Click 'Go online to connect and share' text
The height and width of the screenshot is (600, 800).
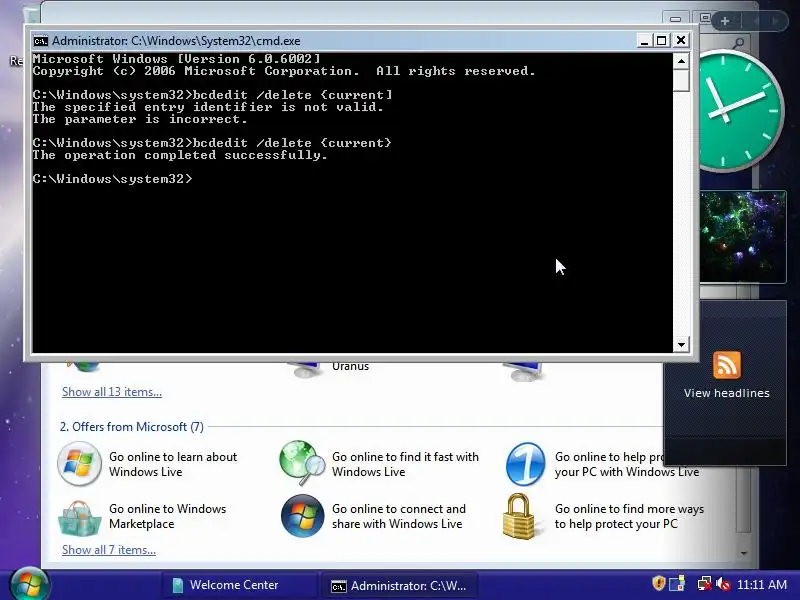point(398,516)
